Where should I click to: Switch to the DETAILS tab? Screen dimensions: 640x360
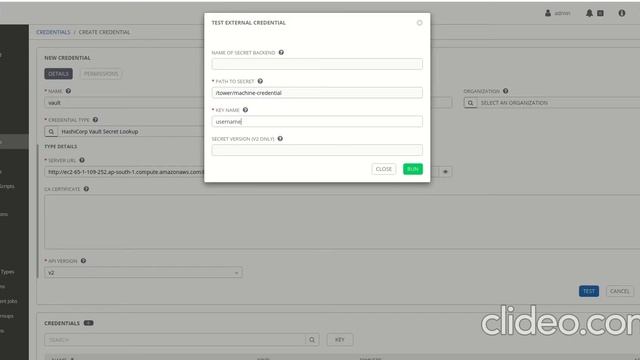click(x=58, y=74)
